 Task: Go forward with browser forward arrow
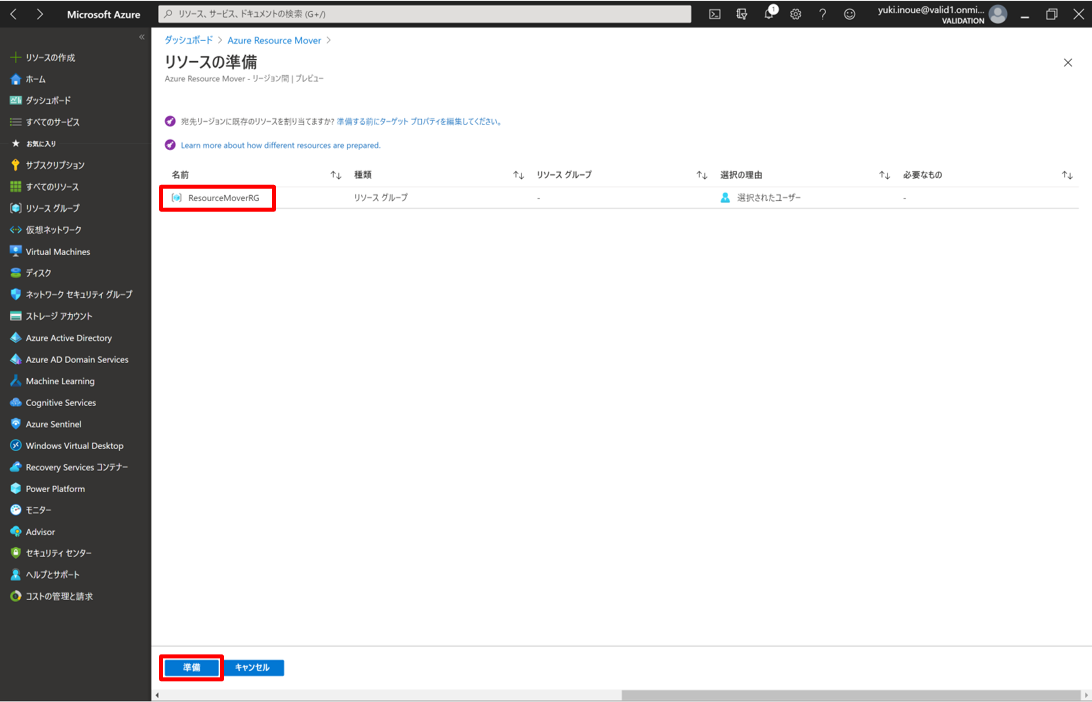[x=40, y=14]
